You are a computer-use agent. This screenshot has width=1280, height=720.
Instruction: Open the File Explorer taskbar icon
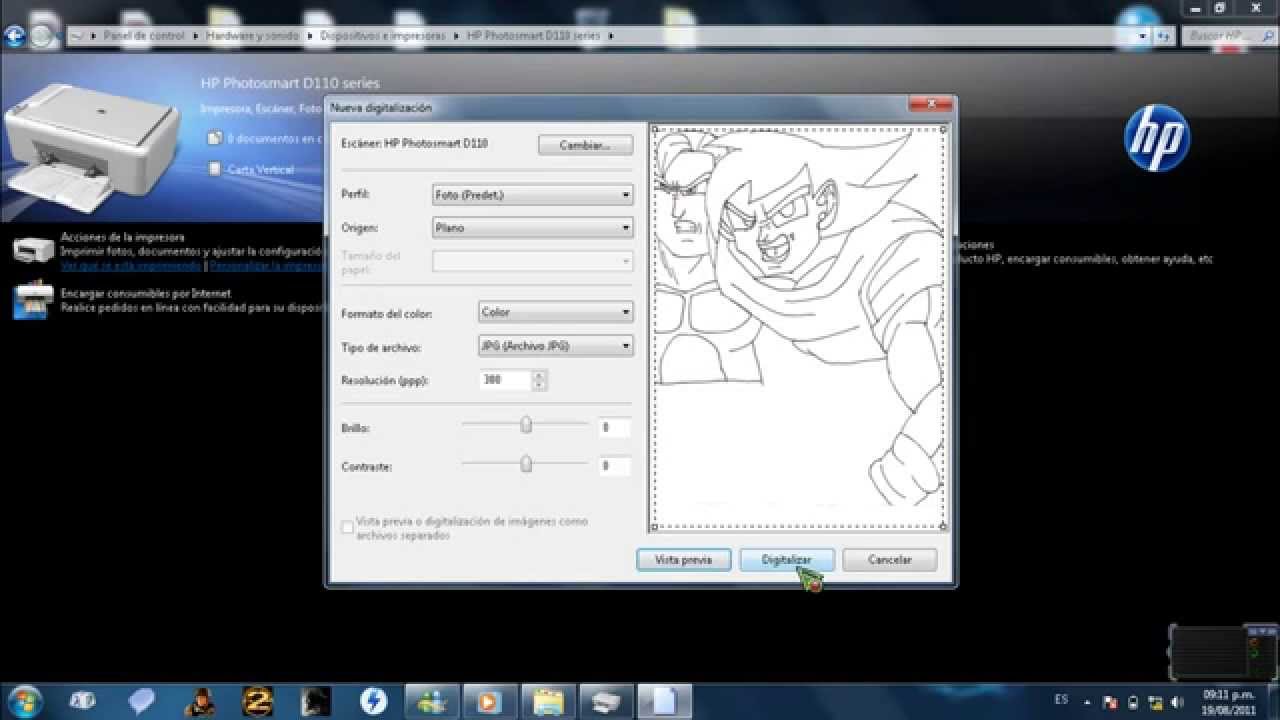(x=548, y=701)
